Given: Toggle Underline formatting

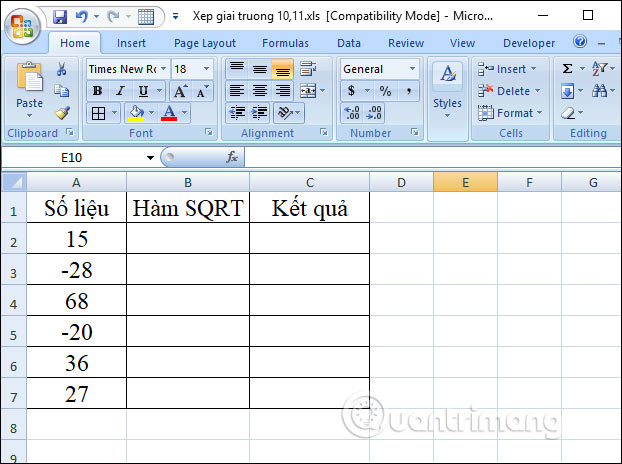Looking at the screenshot, I should click(143, 91).
